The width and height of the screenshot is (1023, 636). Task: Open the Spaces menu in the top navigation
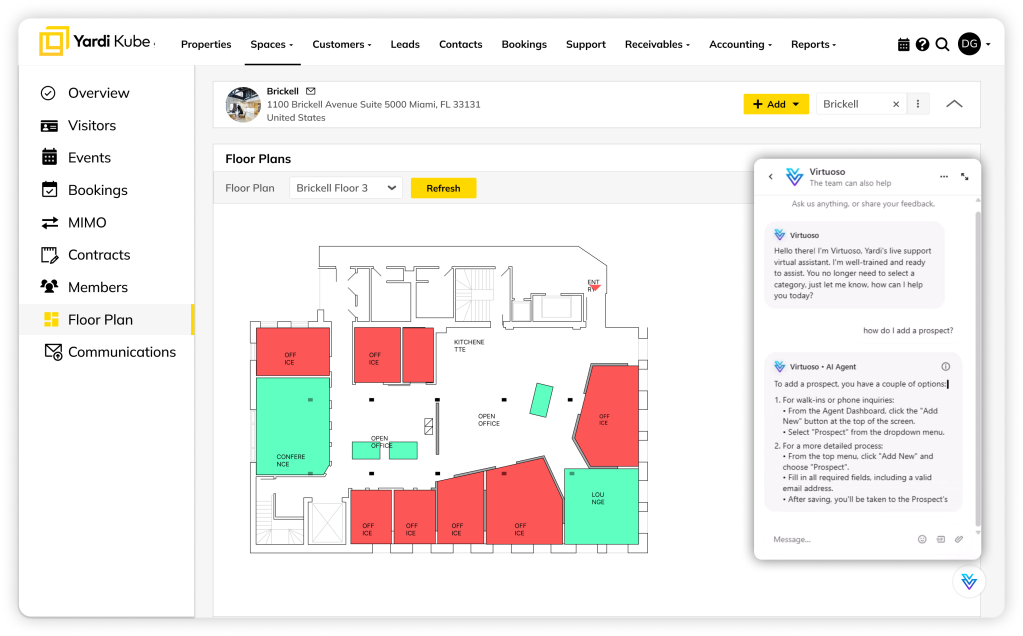pos(271,44)
